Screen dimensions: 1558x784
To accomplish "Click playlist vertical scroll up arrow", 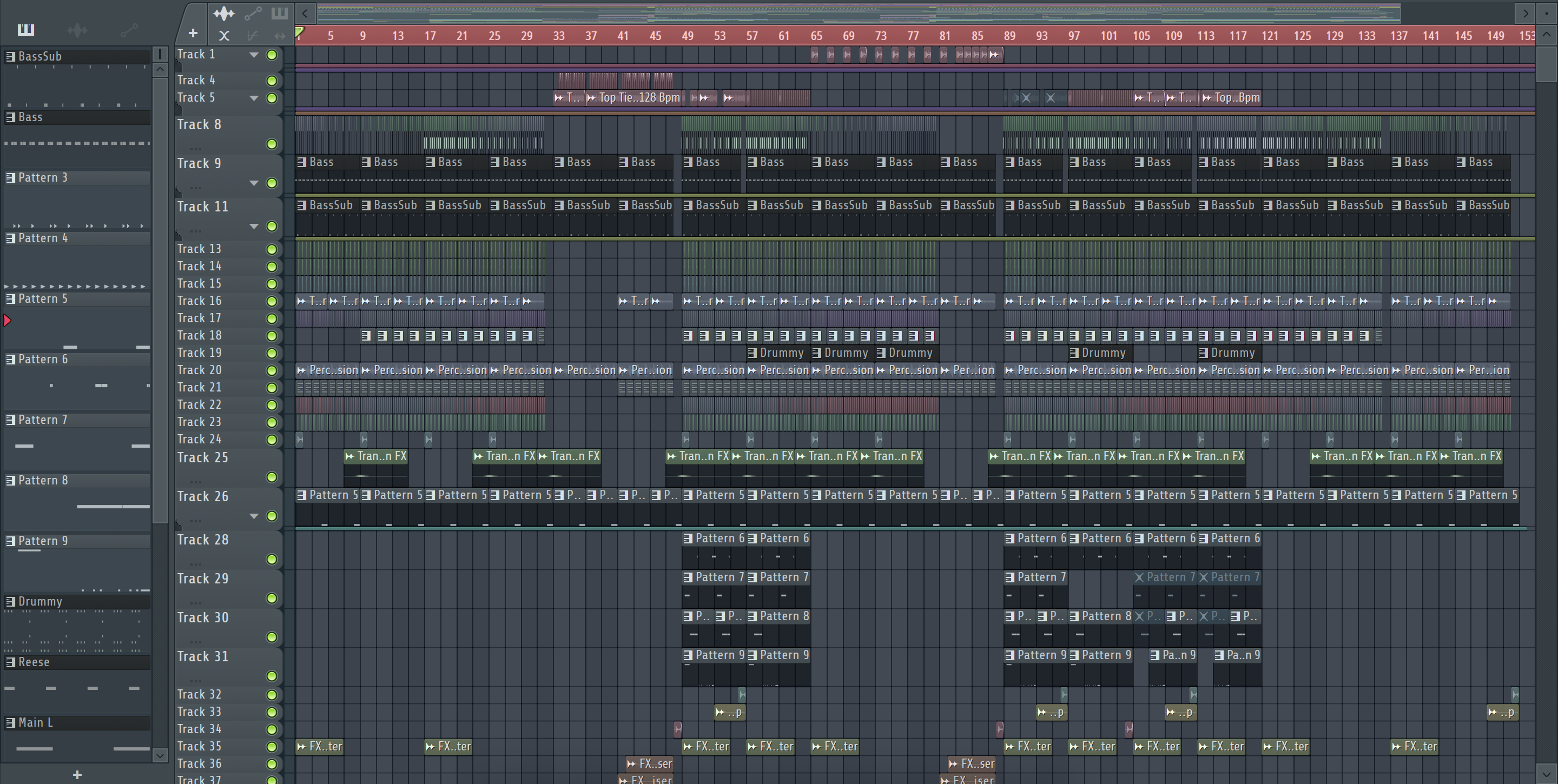I will click(x=1547, y=35).
